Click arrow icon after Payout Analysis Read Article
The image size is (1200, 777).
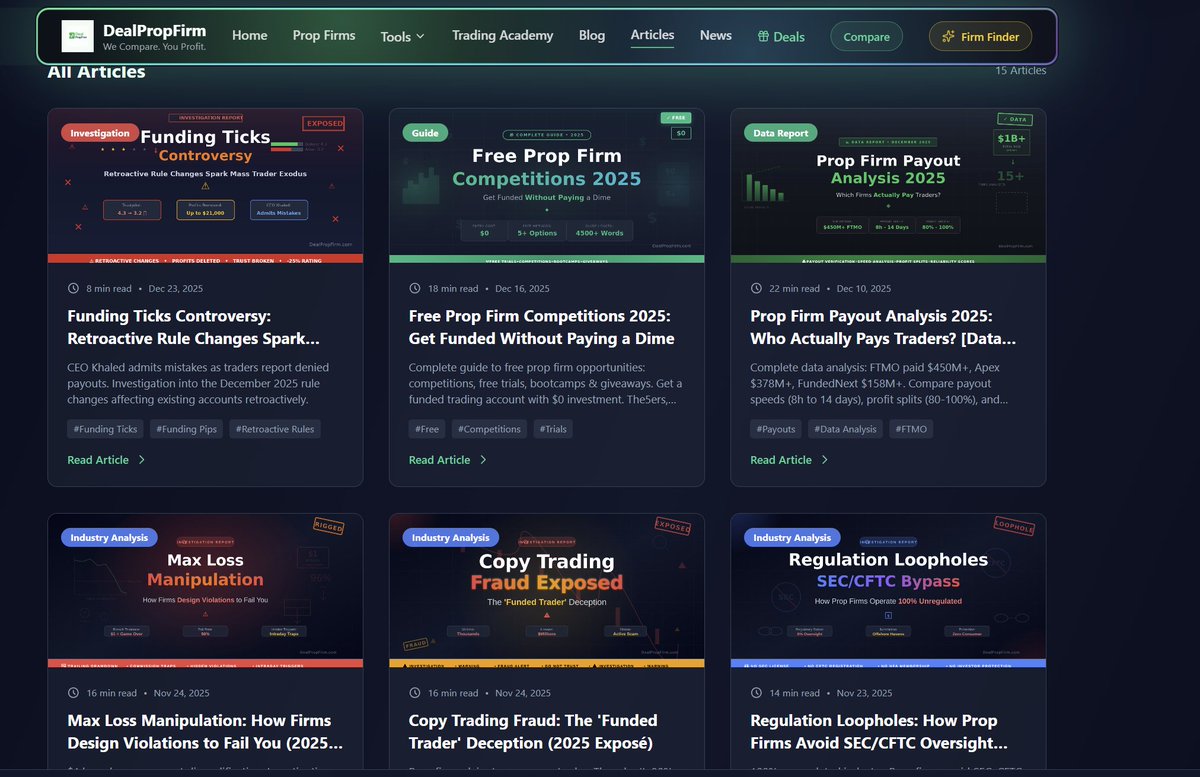coord(825,460)
